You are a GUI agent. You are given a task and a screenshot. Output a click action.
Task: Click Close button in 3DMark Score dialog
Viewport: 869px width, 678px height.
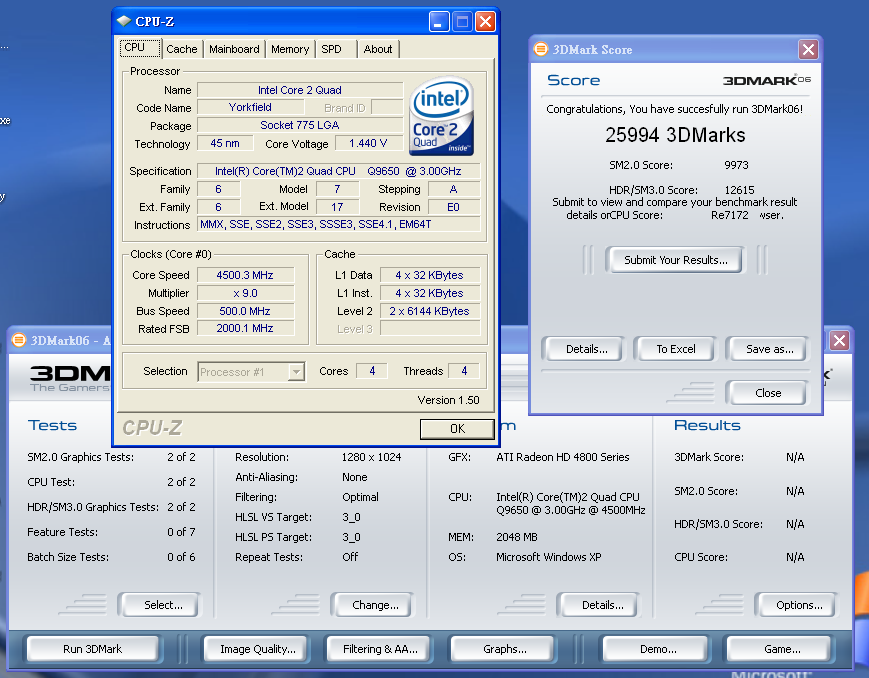768,393
